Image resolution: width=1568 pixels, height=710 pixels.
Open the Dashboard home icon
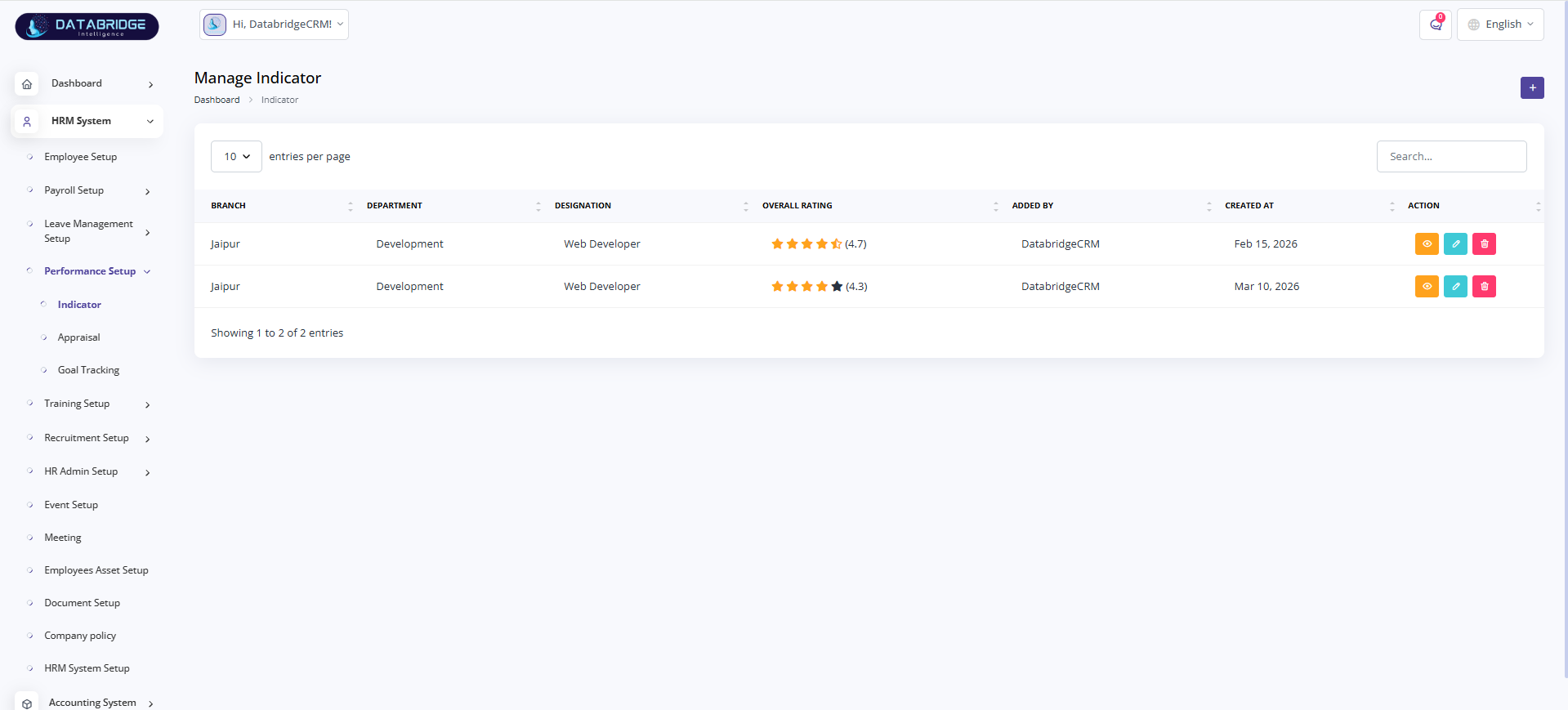coord(27,83)
